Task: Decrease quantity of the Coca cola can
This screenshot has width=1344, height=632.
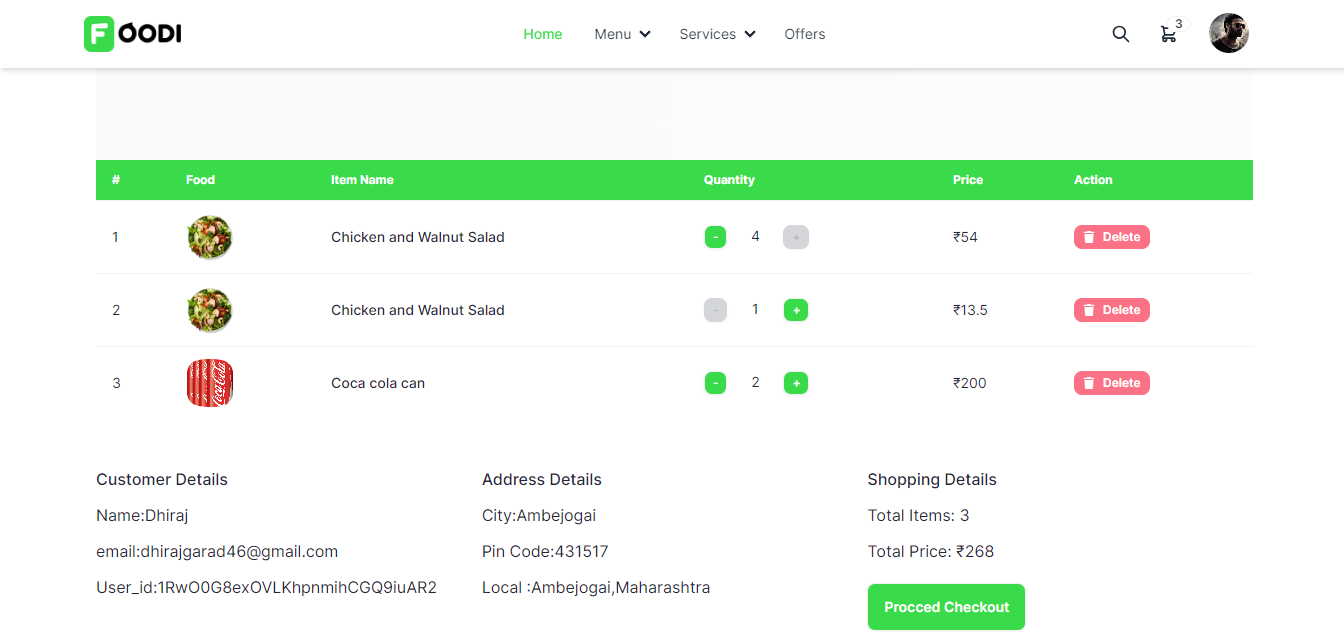Action: pyautogui.click(x=715, y=382)
